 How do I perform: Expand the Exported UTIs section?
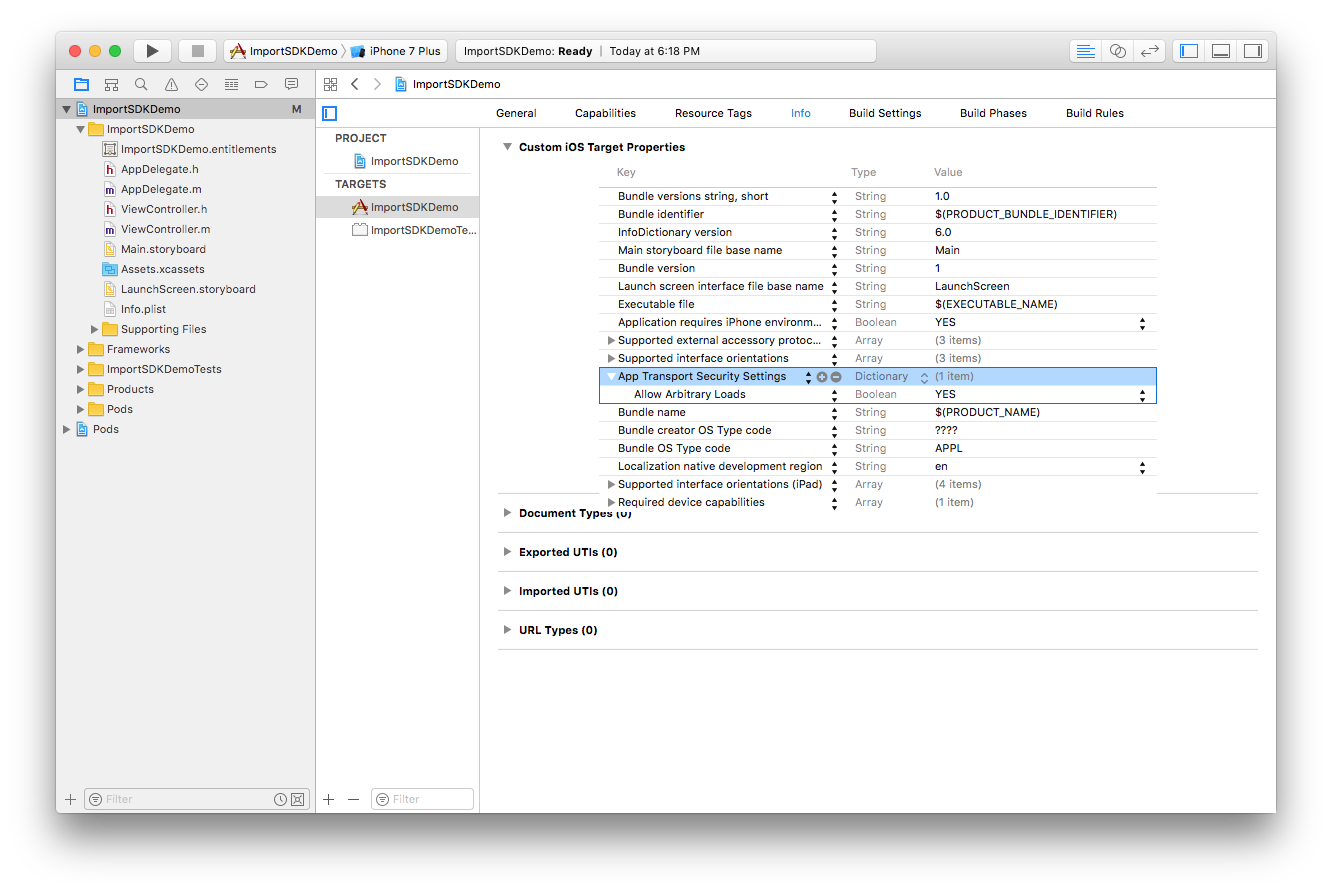point(507,552)
